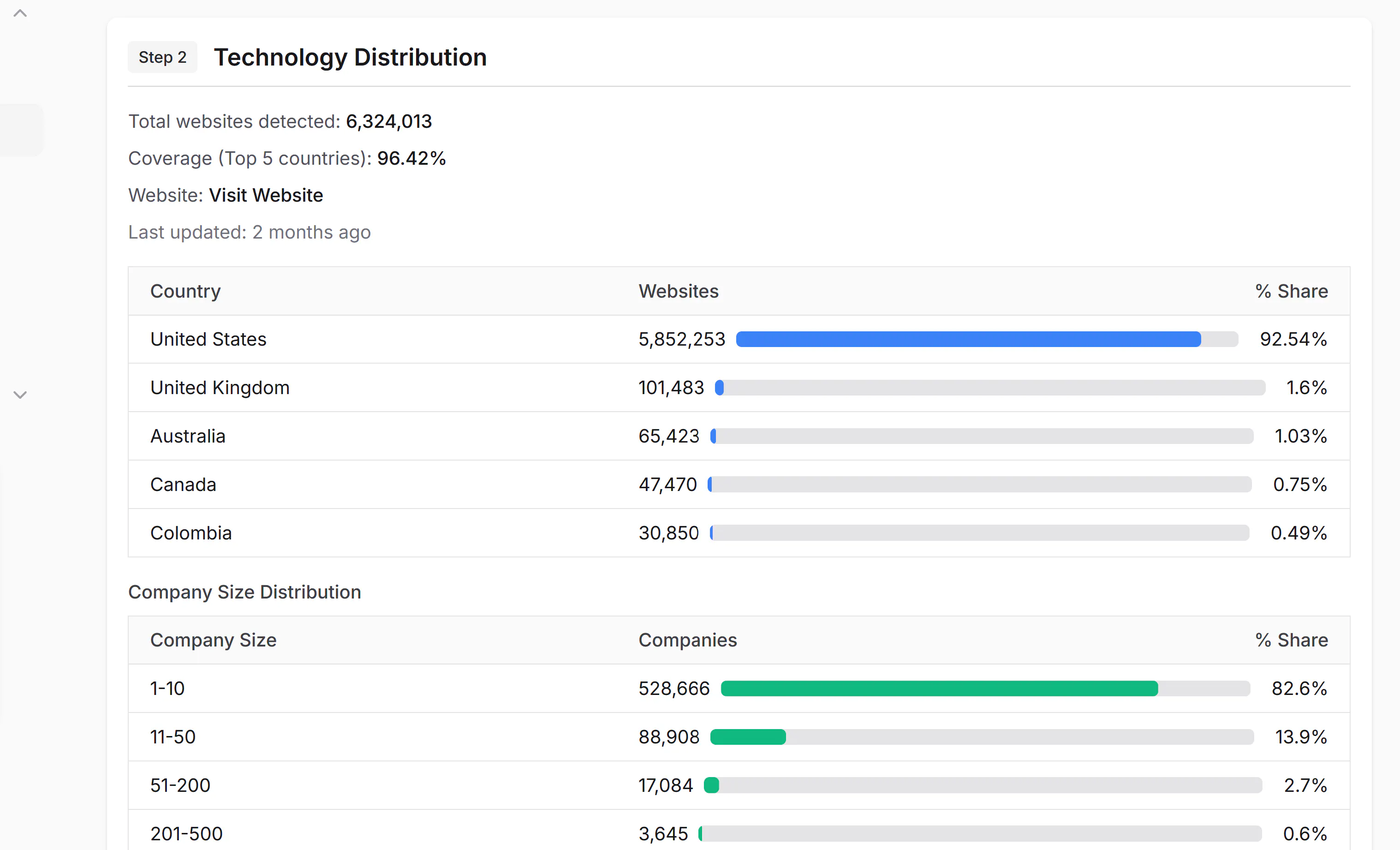Click the Company Size column header

pyautogui.click(x=213, y=640)
